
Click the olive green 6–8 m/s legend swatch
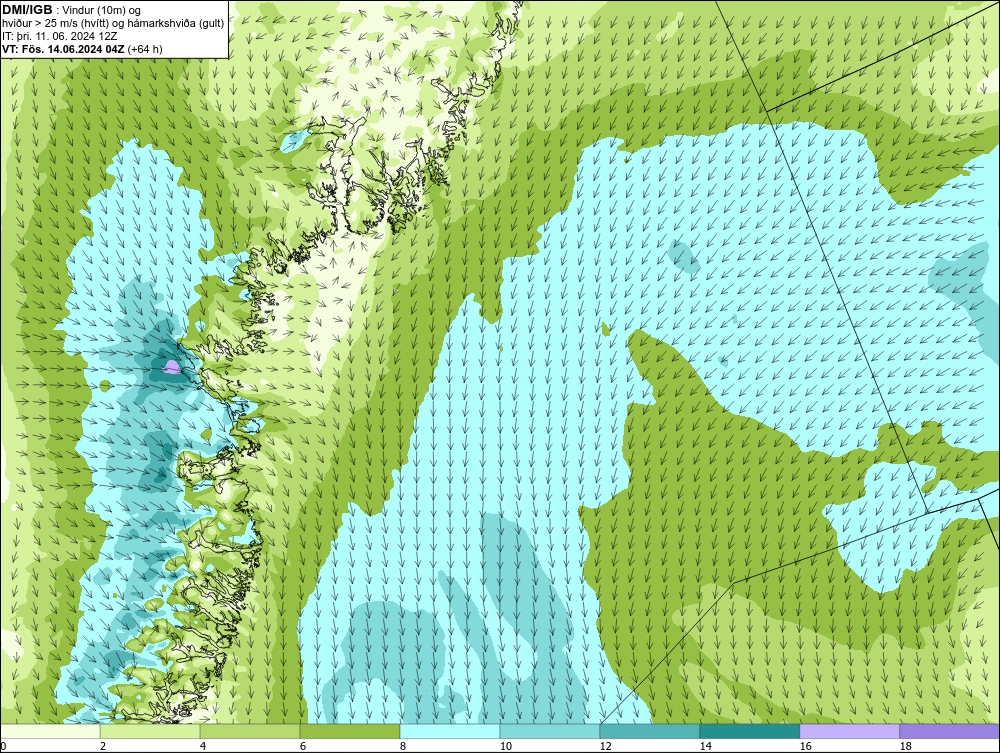pyautogui.click(x=350, y=731)
